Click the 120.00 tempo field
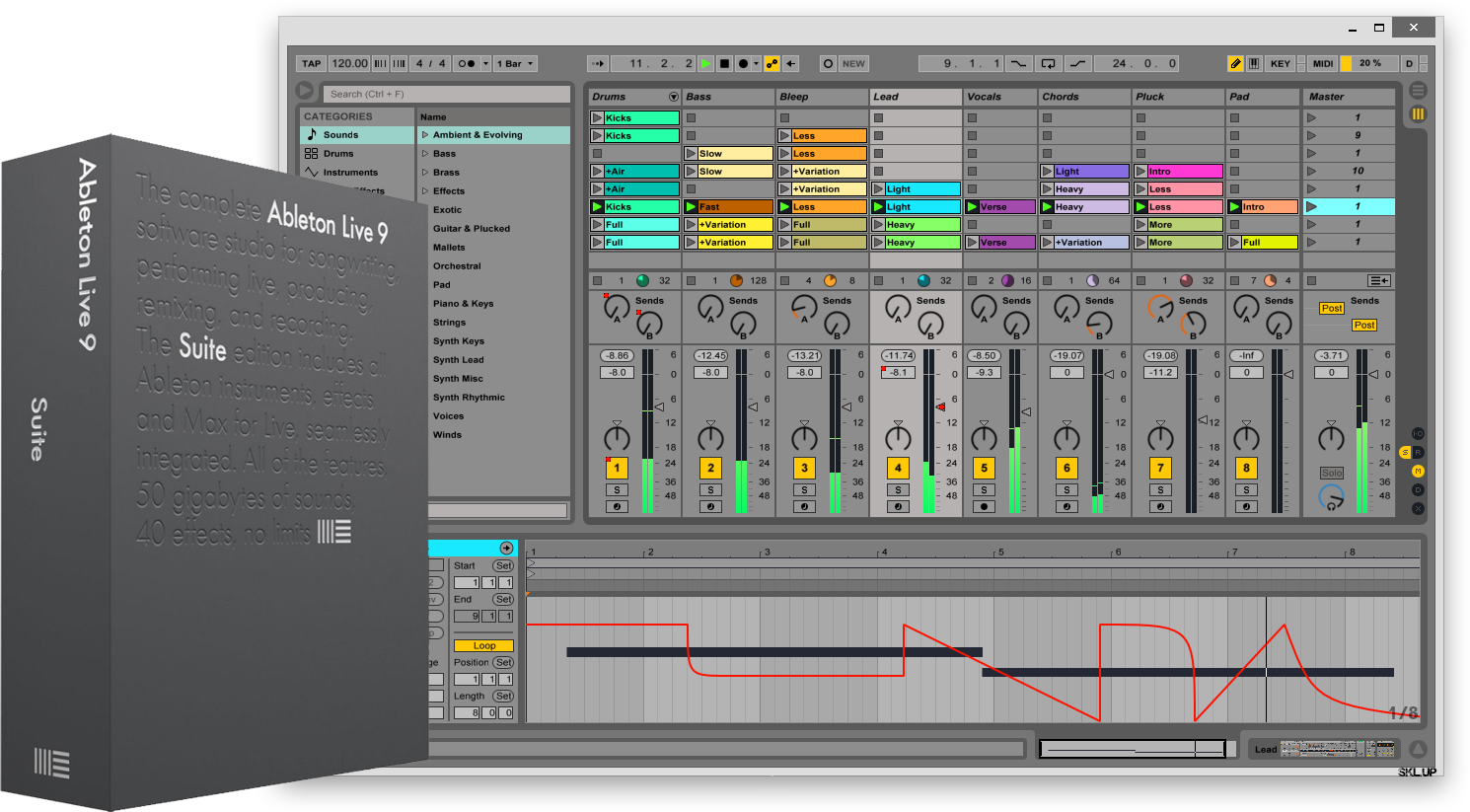Image resolution: width=1470 pixels, height=812 pixels. [x=349, y=63]
